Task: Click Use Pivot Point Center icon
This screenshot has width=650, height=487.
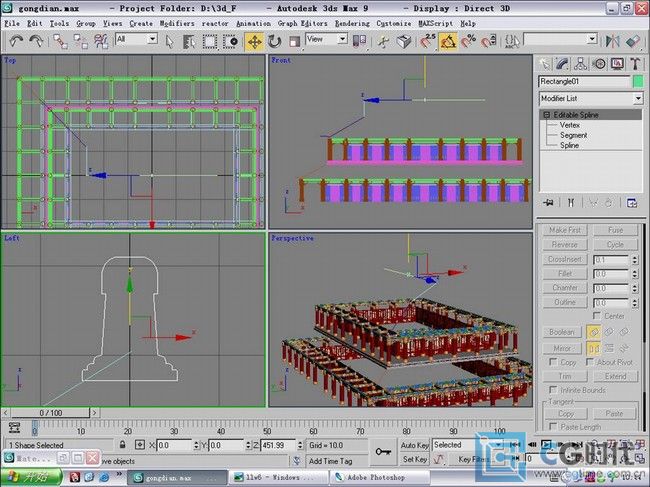Action: point(359,41)
